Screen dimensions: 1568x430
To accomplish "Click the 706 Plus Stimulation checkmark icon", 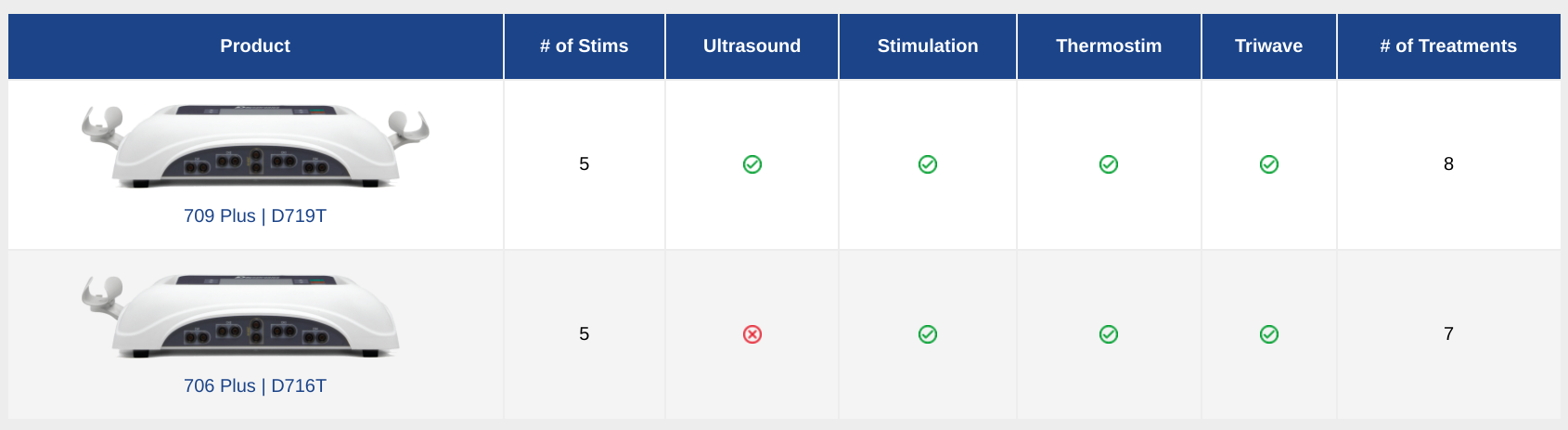I will pos(928,334).
